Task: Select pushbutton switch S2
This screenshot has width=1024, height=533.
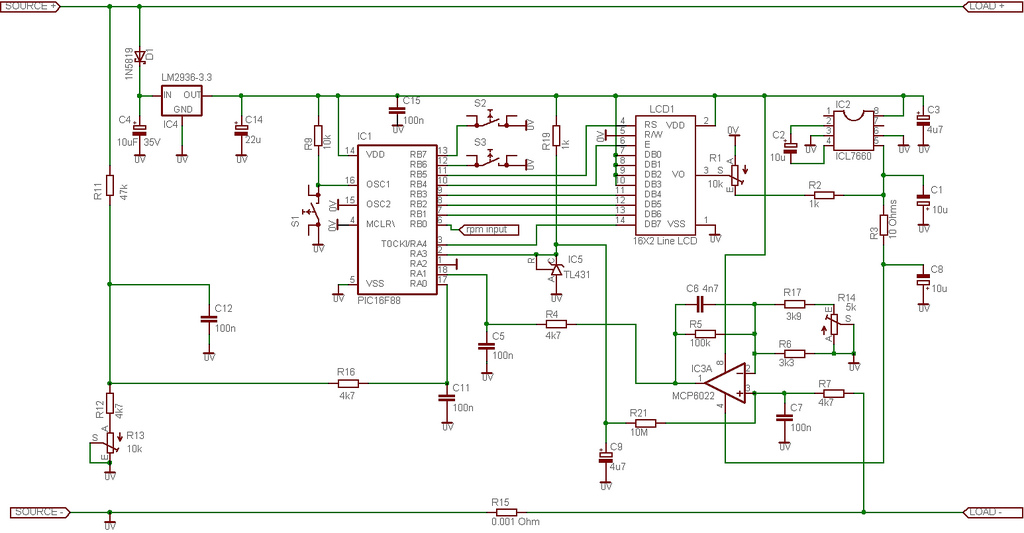Action: [x=490, y=121]
